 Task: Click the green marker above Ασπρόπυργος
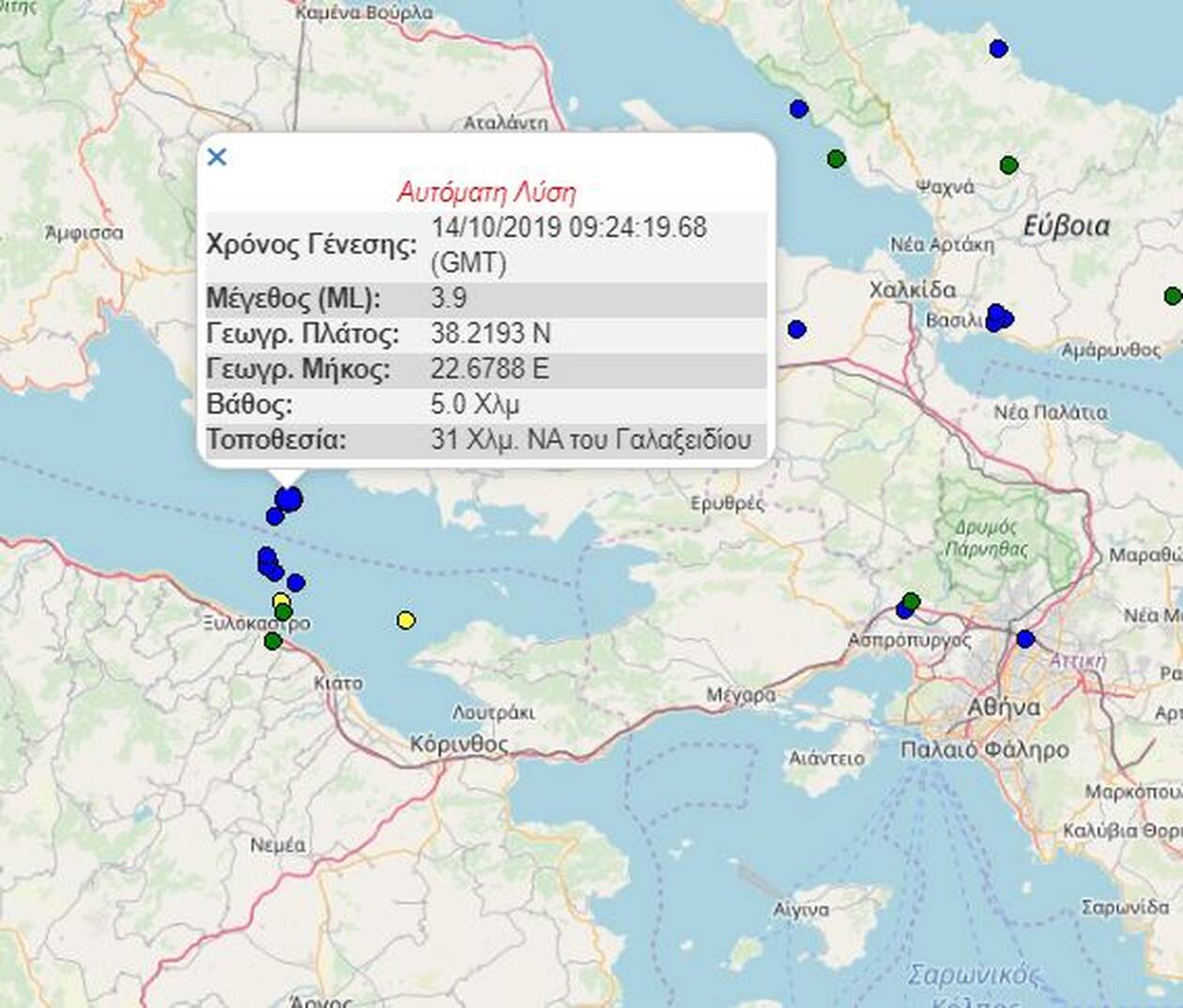[x=911, y=601]
